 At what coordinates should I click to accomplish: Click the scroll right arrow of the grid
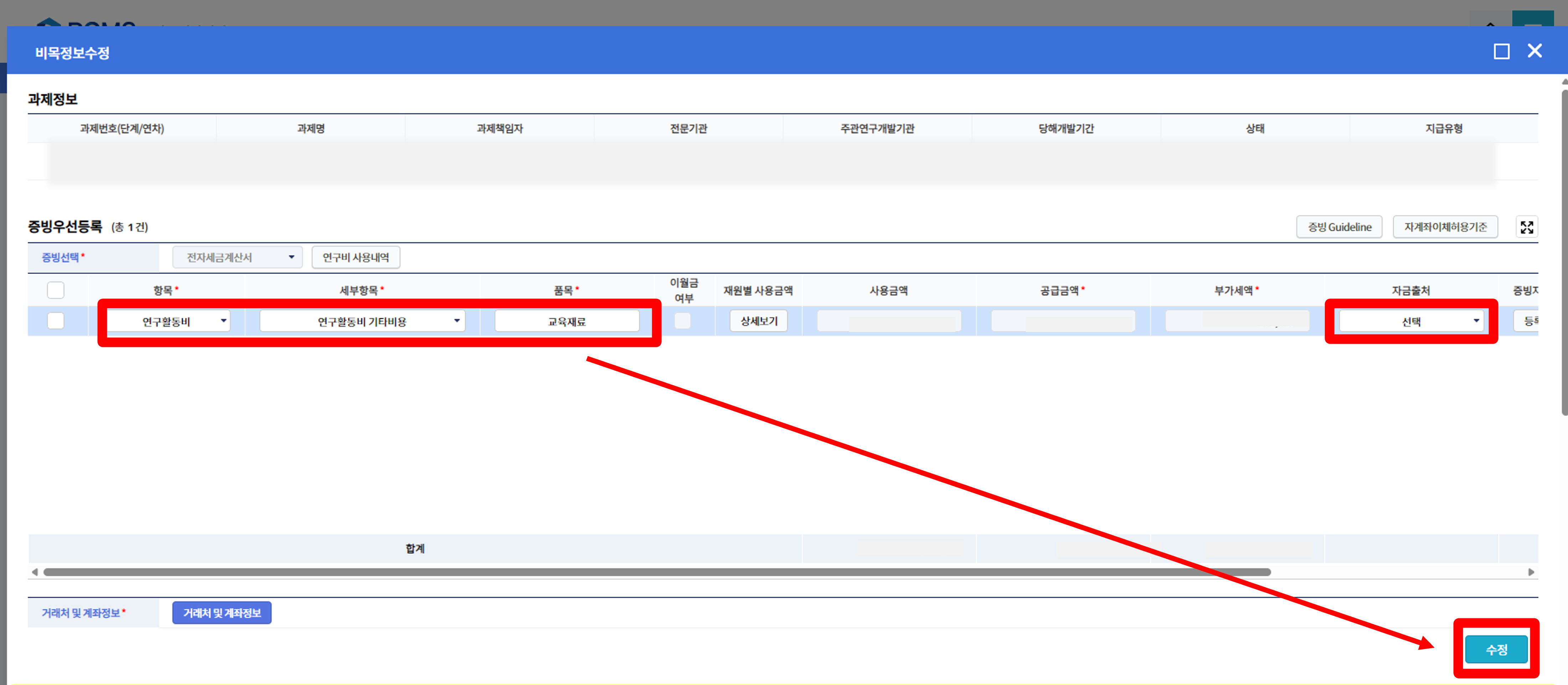[1531, 572]
